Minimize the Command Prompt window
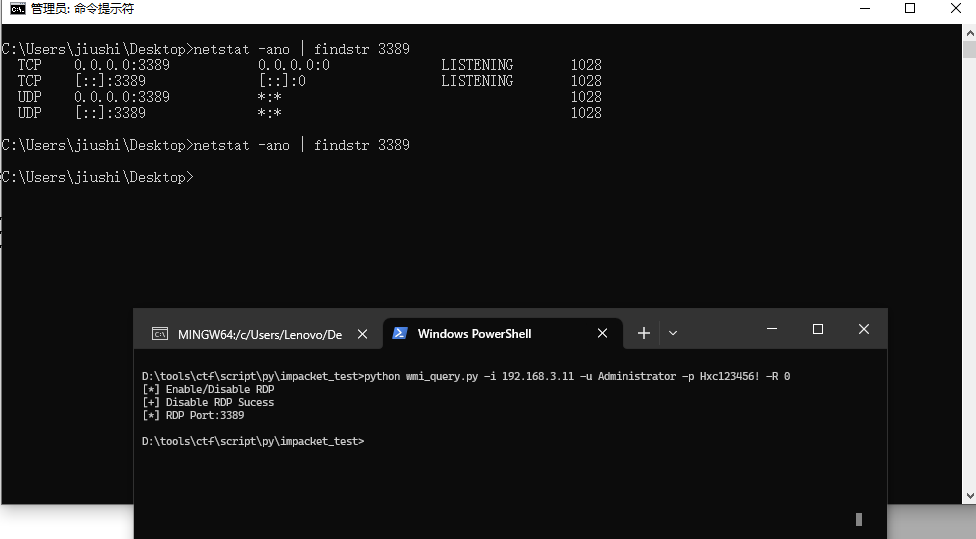The image size is (976, 539). [x=865, y=9]
